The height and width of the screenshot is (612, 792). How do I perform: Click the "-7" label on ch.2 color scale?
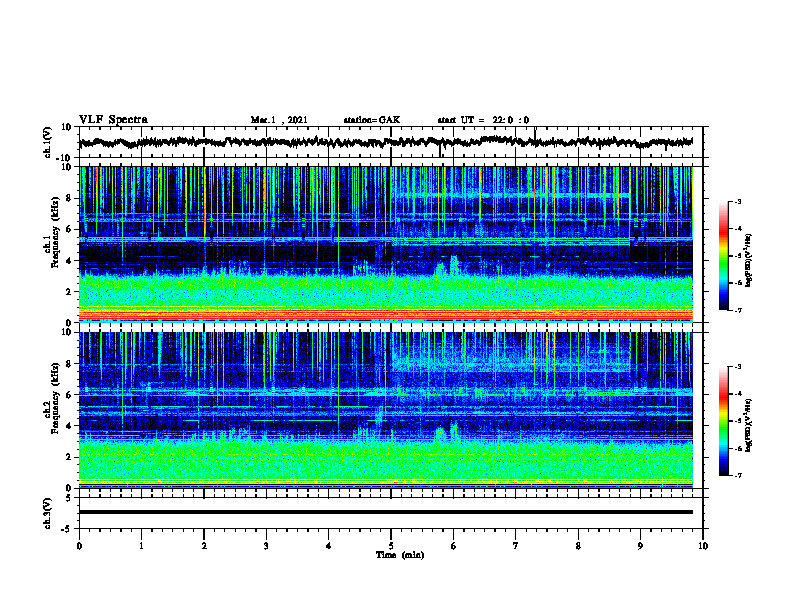738,476
